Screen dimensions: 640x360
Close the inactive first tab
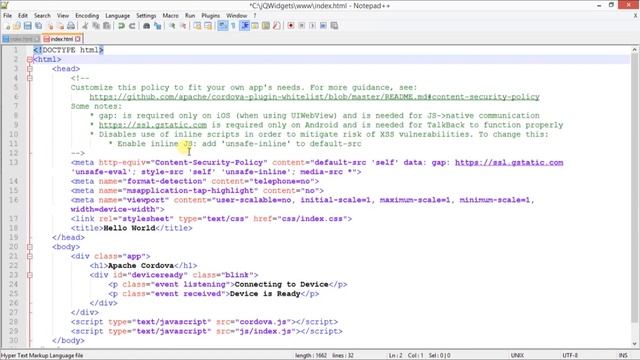tap(37, 39)
